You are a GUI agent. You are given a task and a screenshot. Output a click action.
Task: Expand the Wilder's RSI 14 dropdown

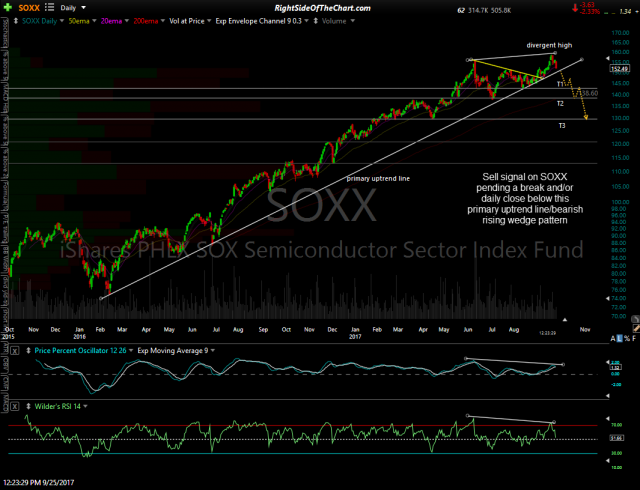tap(85, 406)
